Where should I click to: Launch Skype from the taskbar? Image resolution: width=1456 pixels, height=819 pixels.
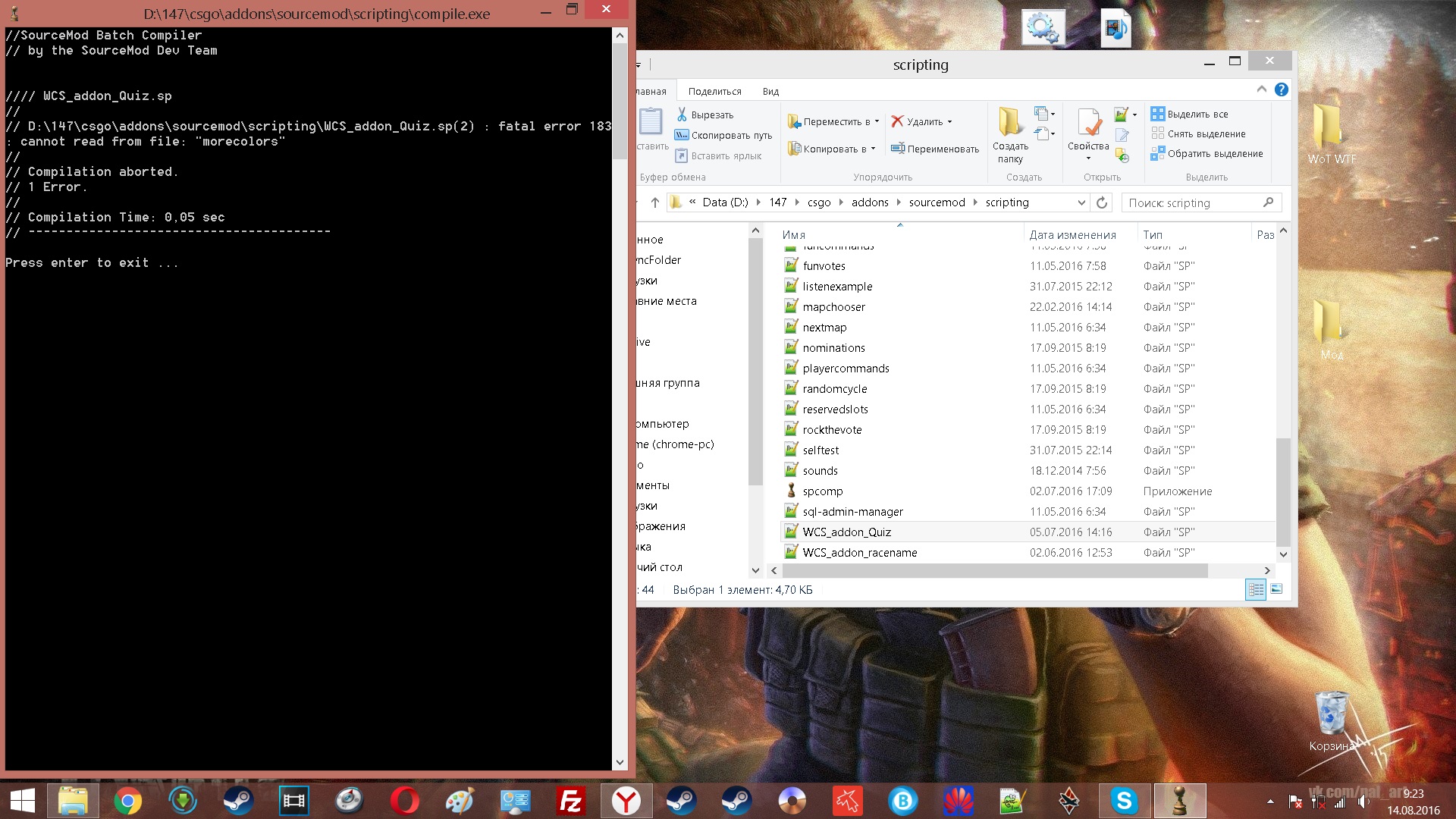coord(1124,801)
